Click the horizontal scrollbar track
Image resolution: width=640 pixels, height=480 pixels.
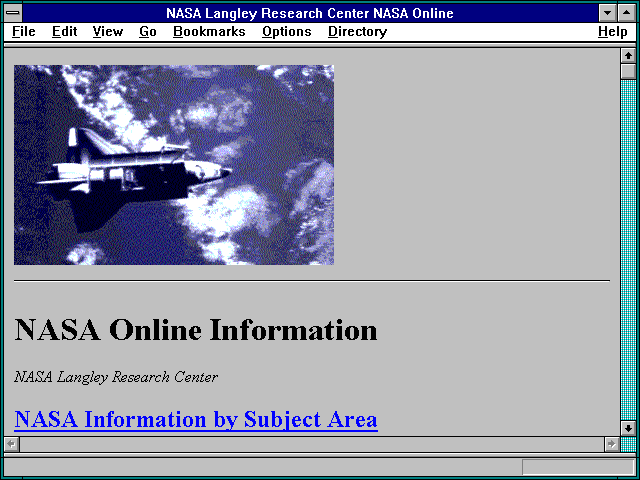point(311,444)
